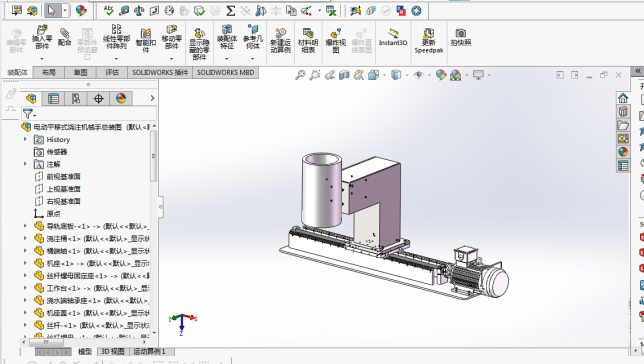Open the PropertyManager tab in left panel
Viewport: 644px width, 364px height.
pos(53,98)
